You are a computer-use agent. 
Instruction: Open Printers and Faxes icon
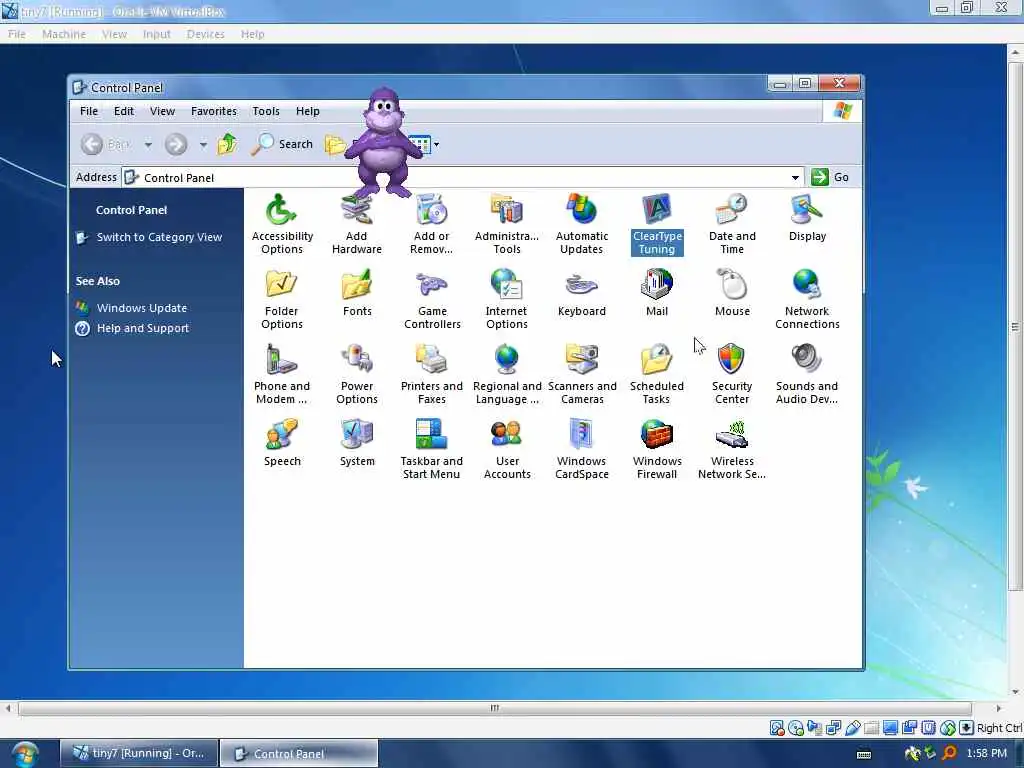[431, 374]
